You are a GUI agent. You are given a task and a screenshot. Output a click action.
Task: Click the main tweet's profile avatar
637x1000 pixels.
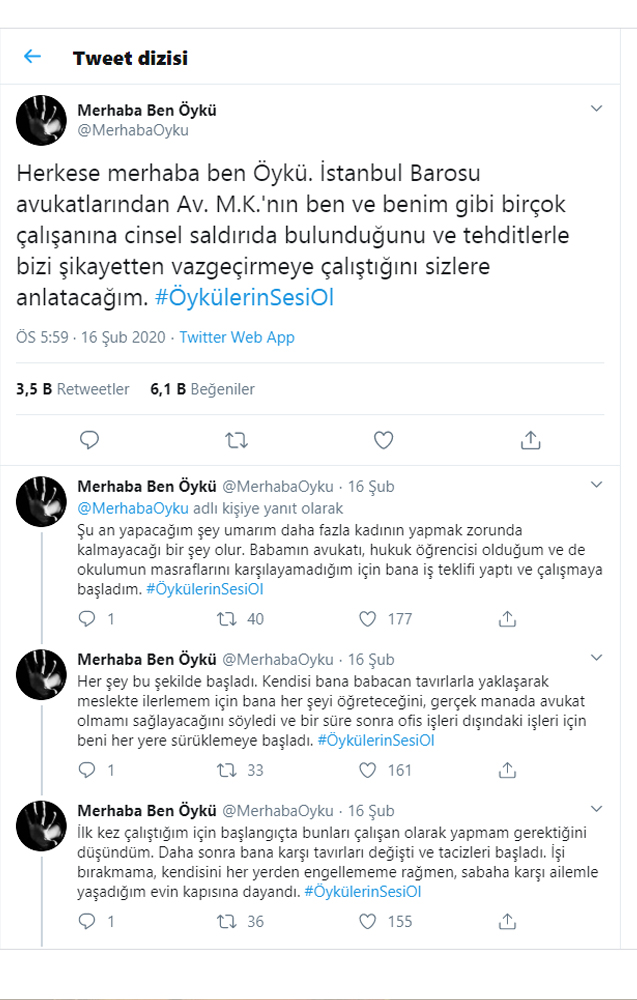[x=42, y=121]
